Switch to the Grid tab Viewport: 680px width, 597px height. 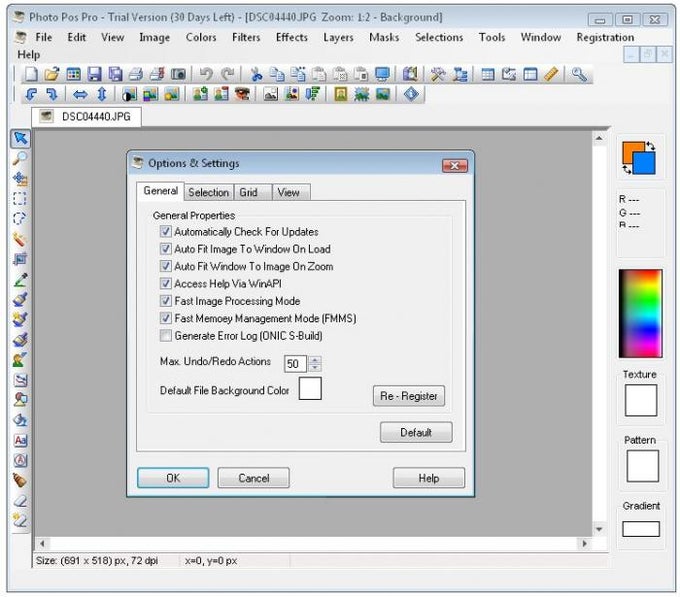pos(253,192)
